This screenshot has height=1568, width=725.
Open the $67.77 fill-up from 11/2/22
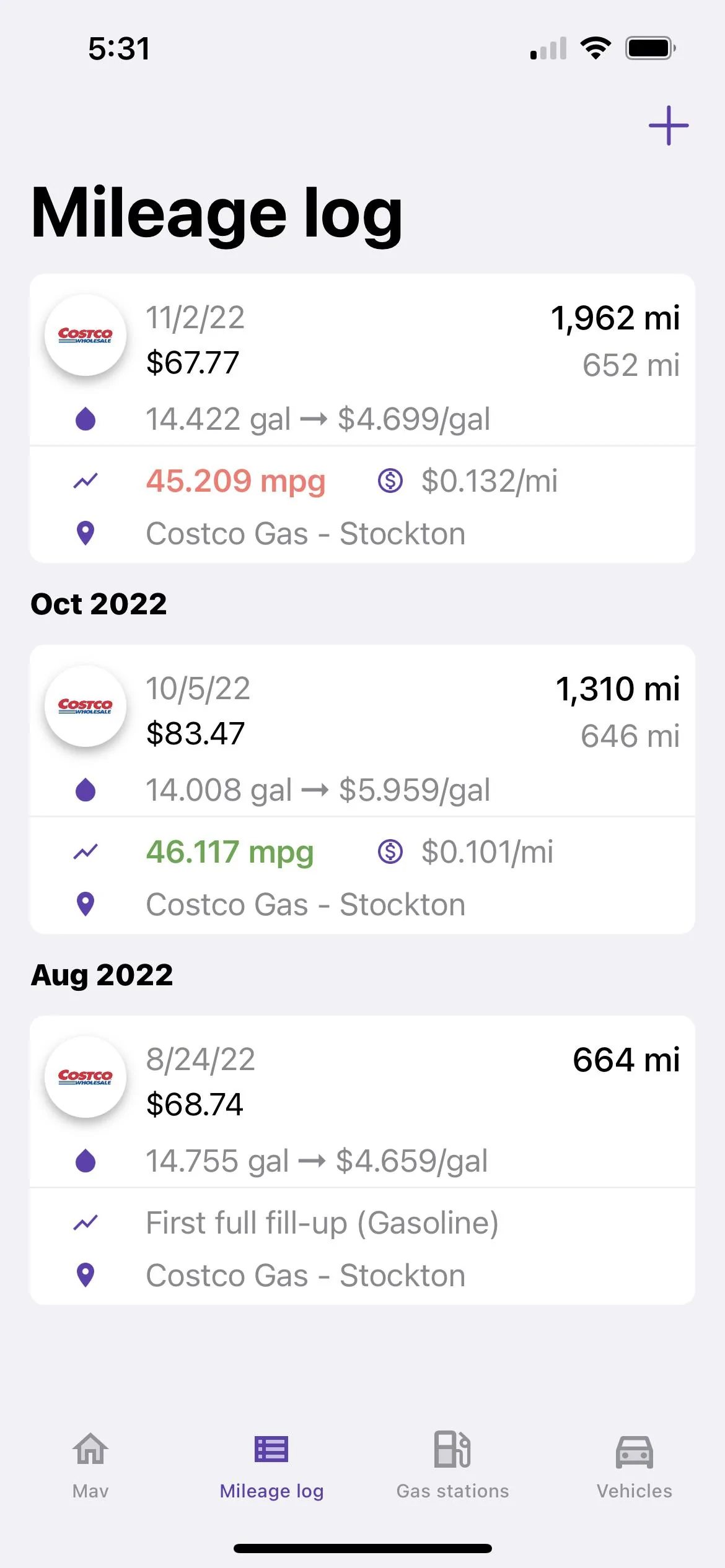coord(362,418)
